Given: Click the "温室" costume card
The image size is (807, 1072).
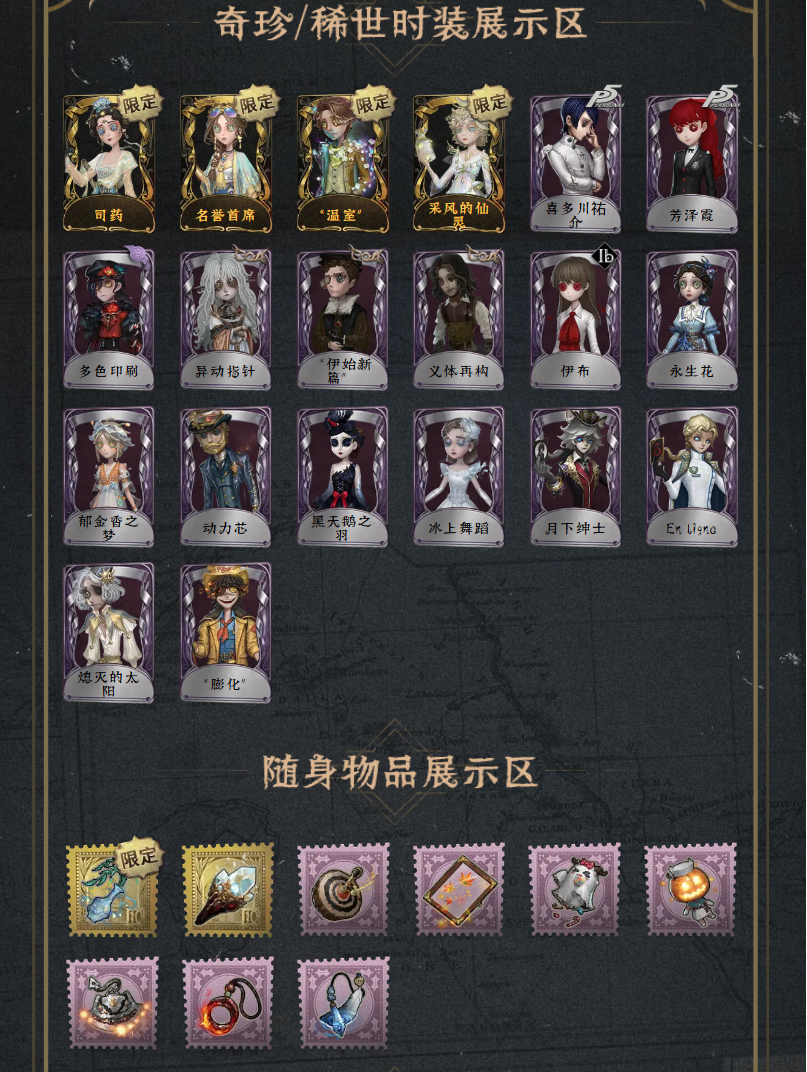Looking at the screenshot, I should (x=343, y=163).
